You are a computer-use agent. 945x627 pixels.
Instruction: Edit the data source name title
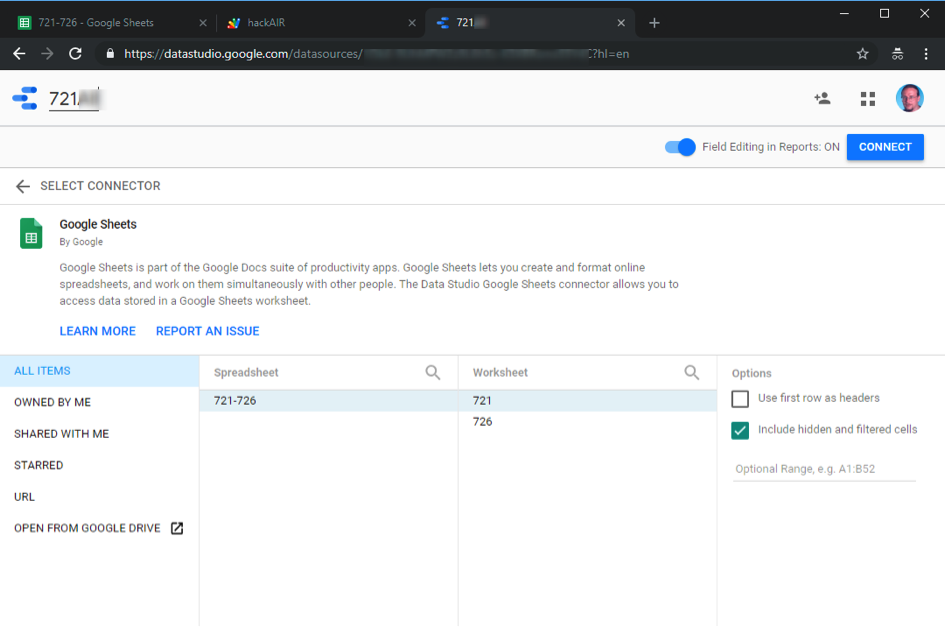point(75,98)
